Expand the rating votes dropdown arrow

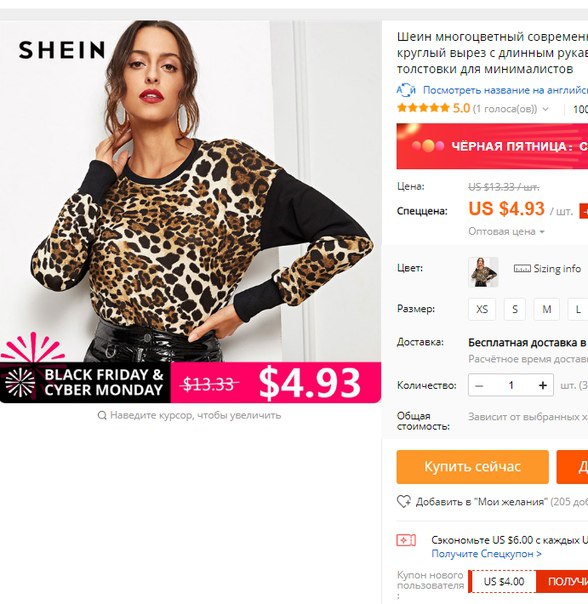tap(545, 109)
